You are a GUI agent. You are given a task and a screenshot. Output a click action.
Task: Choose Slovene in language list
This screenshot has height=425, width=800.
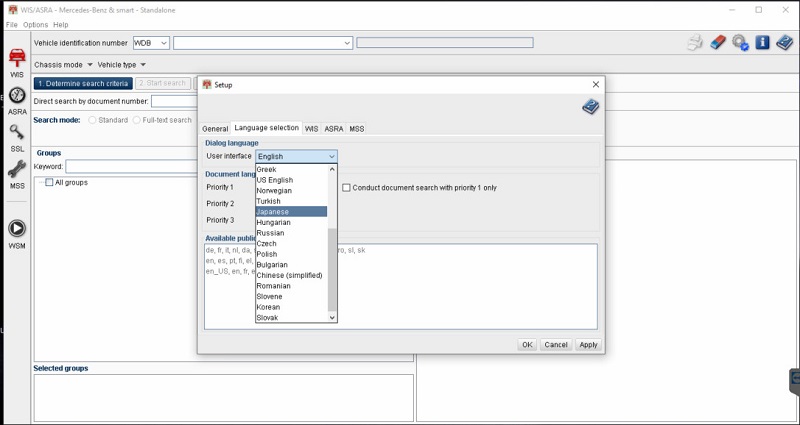coord(291,296)
